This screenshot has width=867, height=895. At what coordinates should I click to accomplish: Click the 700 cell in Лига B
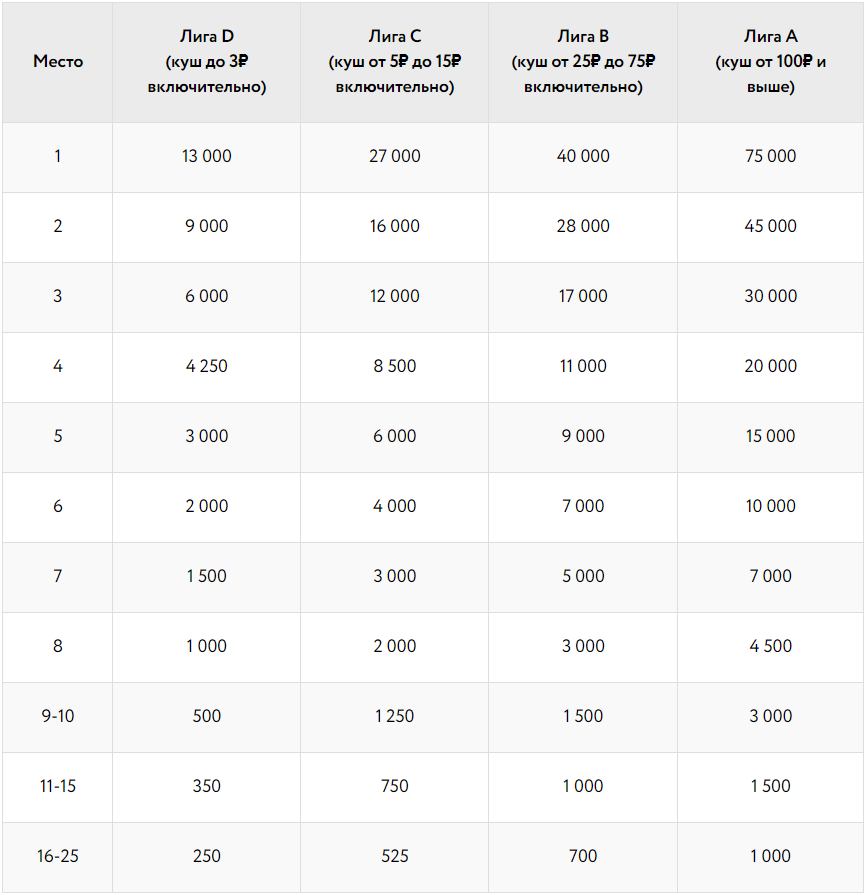tap(583, 856)
